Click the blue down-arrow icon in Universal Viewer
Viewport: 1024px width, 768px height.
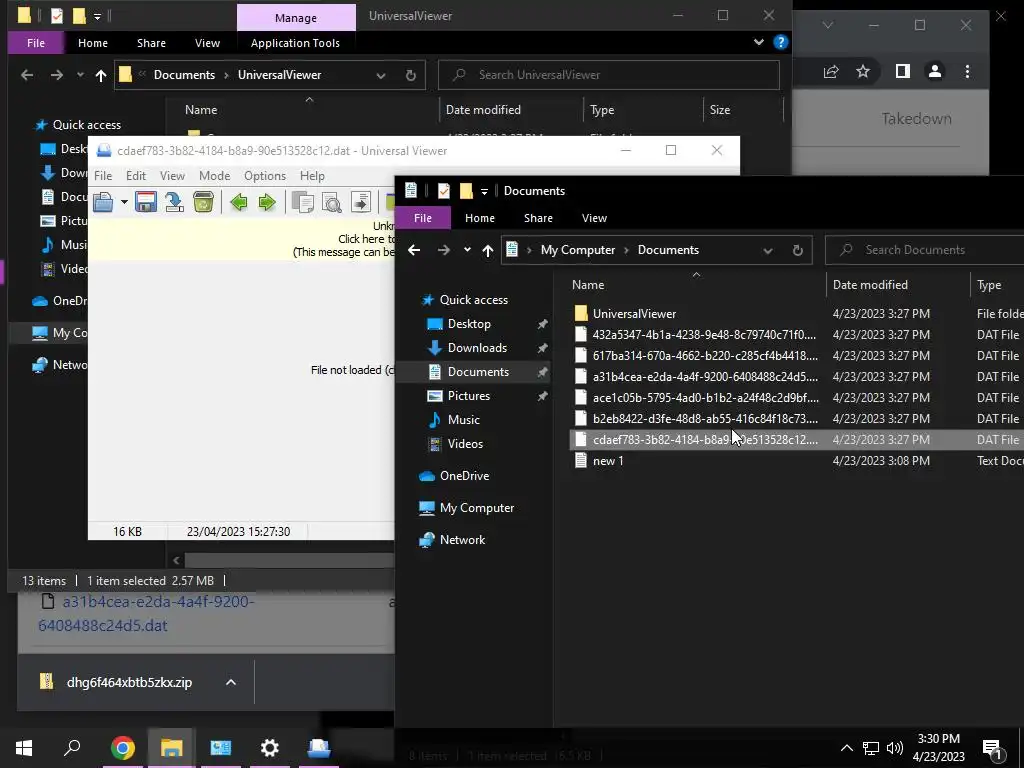tap(174, 202)
